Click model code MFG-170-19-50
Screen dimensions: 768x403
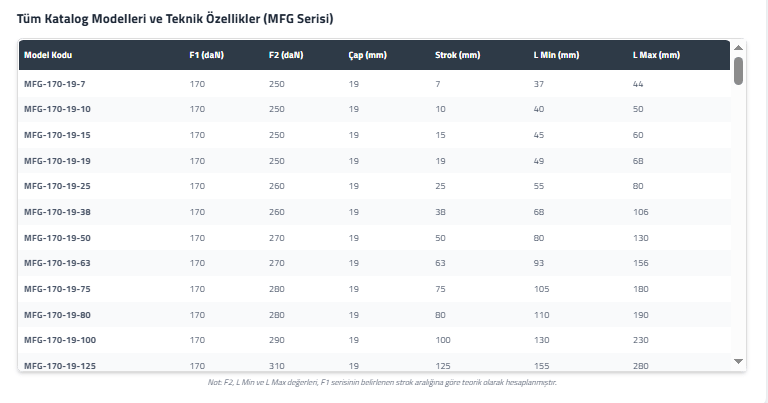click(57, 238)
